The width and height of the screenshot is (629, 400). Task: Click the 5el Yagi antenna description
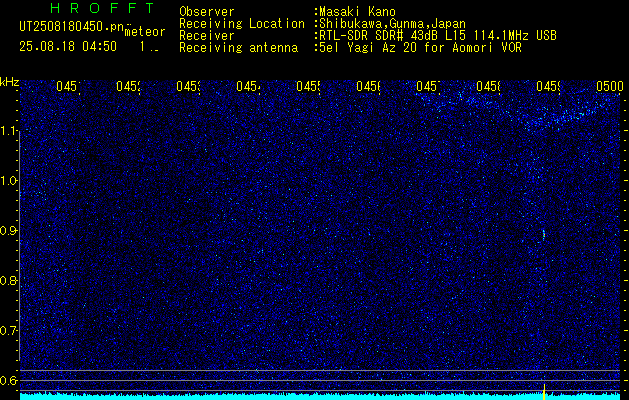coord(420,48)
